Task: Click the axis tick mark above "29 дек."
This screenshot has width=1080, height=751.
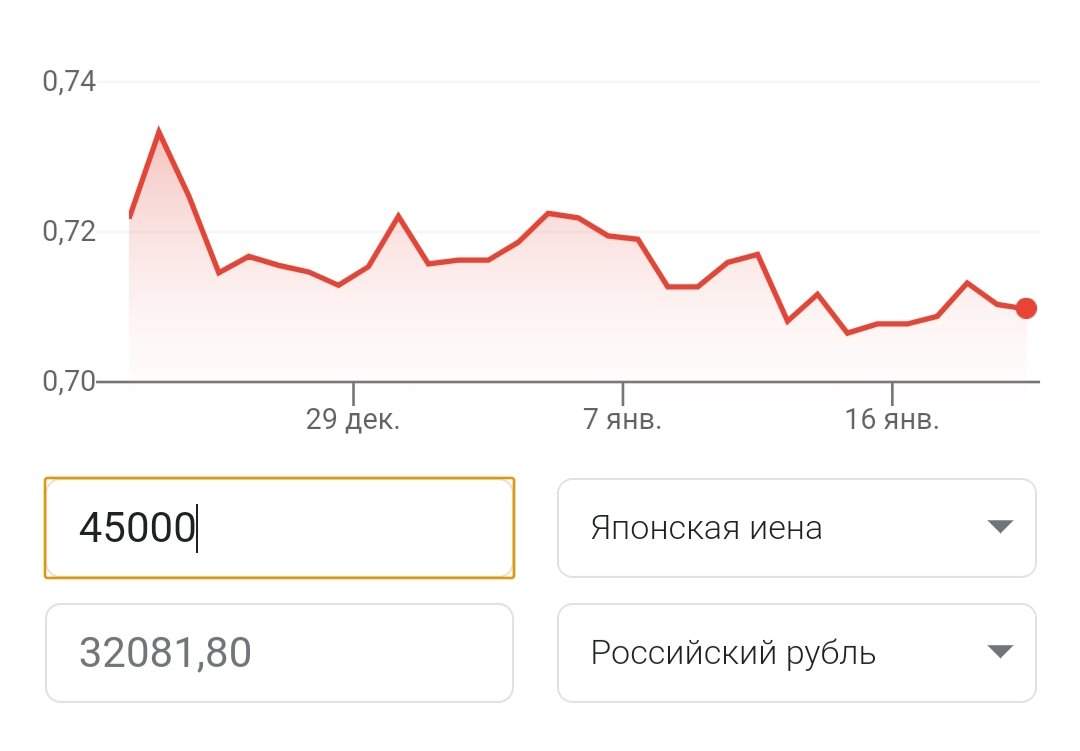Action: 353,391
